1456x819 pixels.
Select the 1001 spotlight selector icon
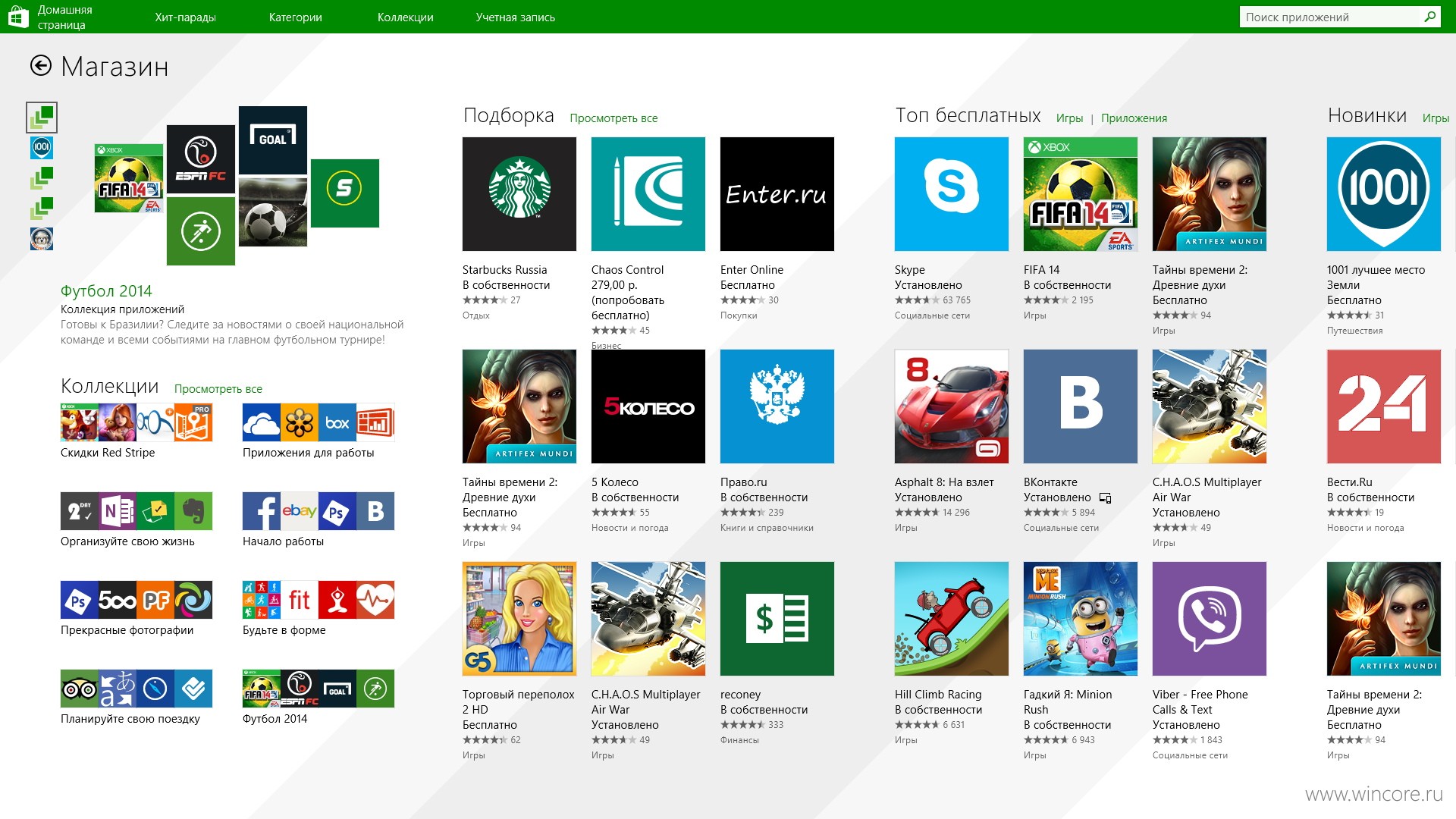coord(42,147)
